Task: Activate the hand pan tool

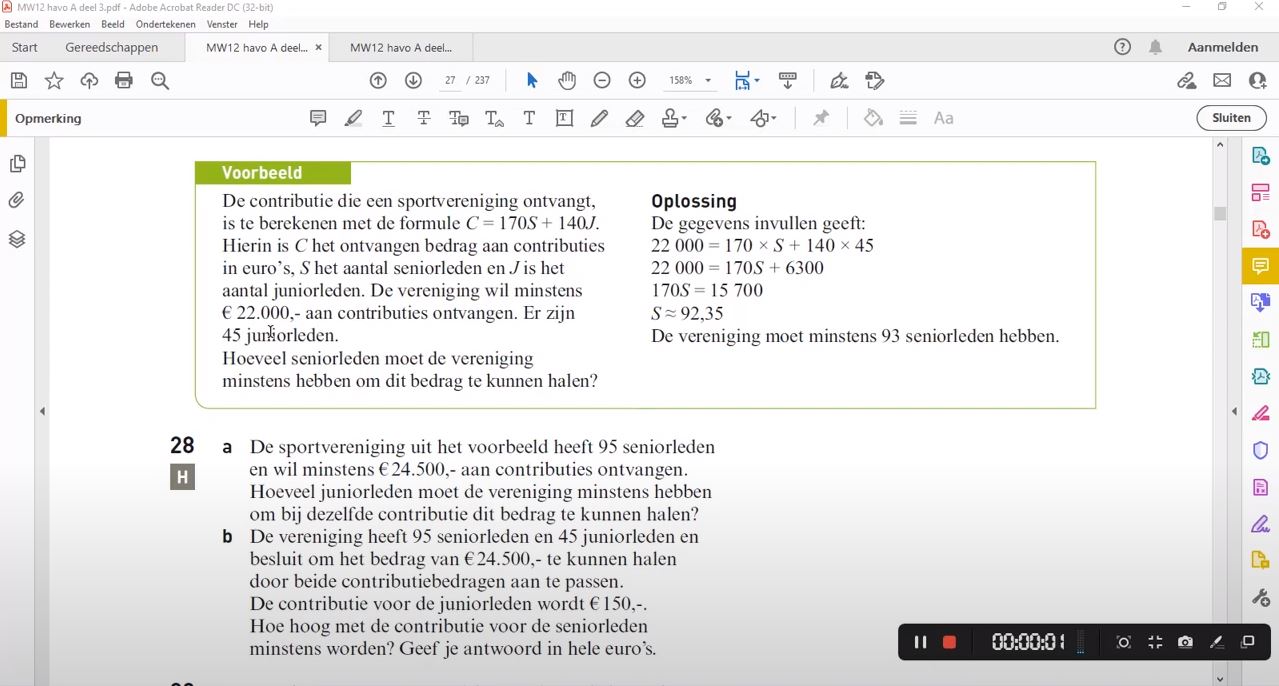Action: pos(567,81)
